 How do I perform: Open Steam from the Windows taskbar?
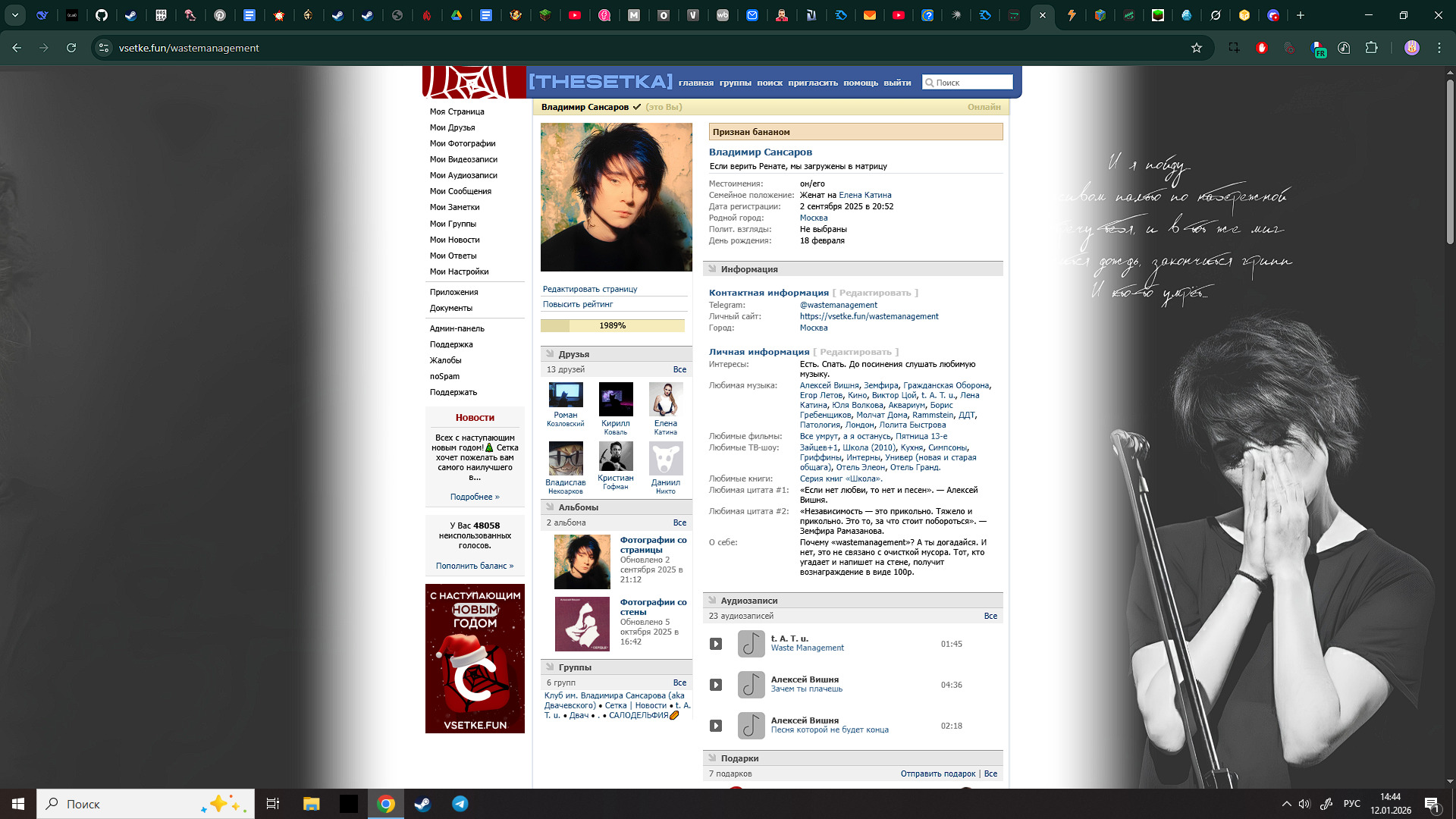(x=422, y=804)
